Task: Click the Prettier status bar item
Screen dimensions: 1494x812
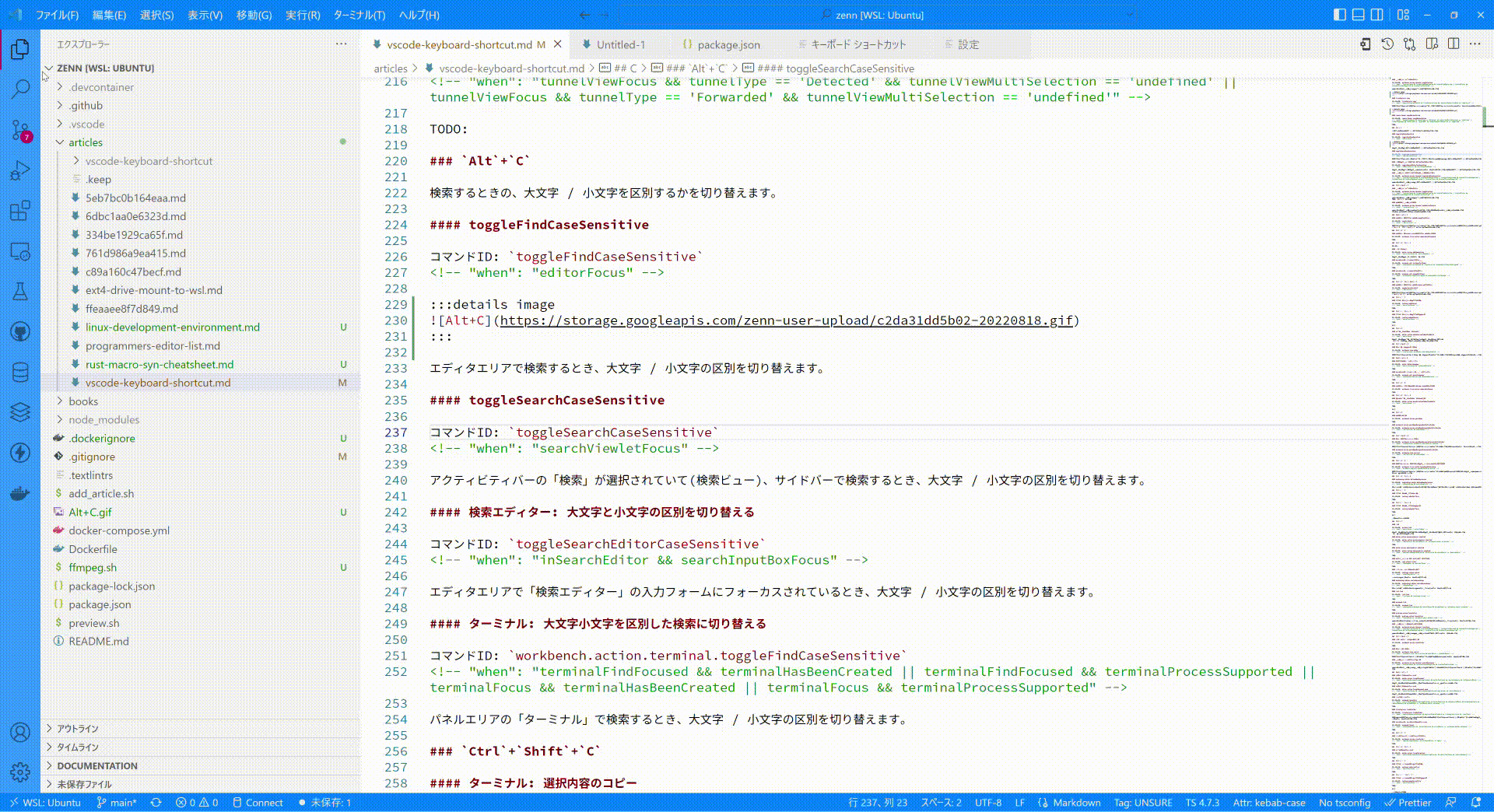Action: click(1408, 803)
